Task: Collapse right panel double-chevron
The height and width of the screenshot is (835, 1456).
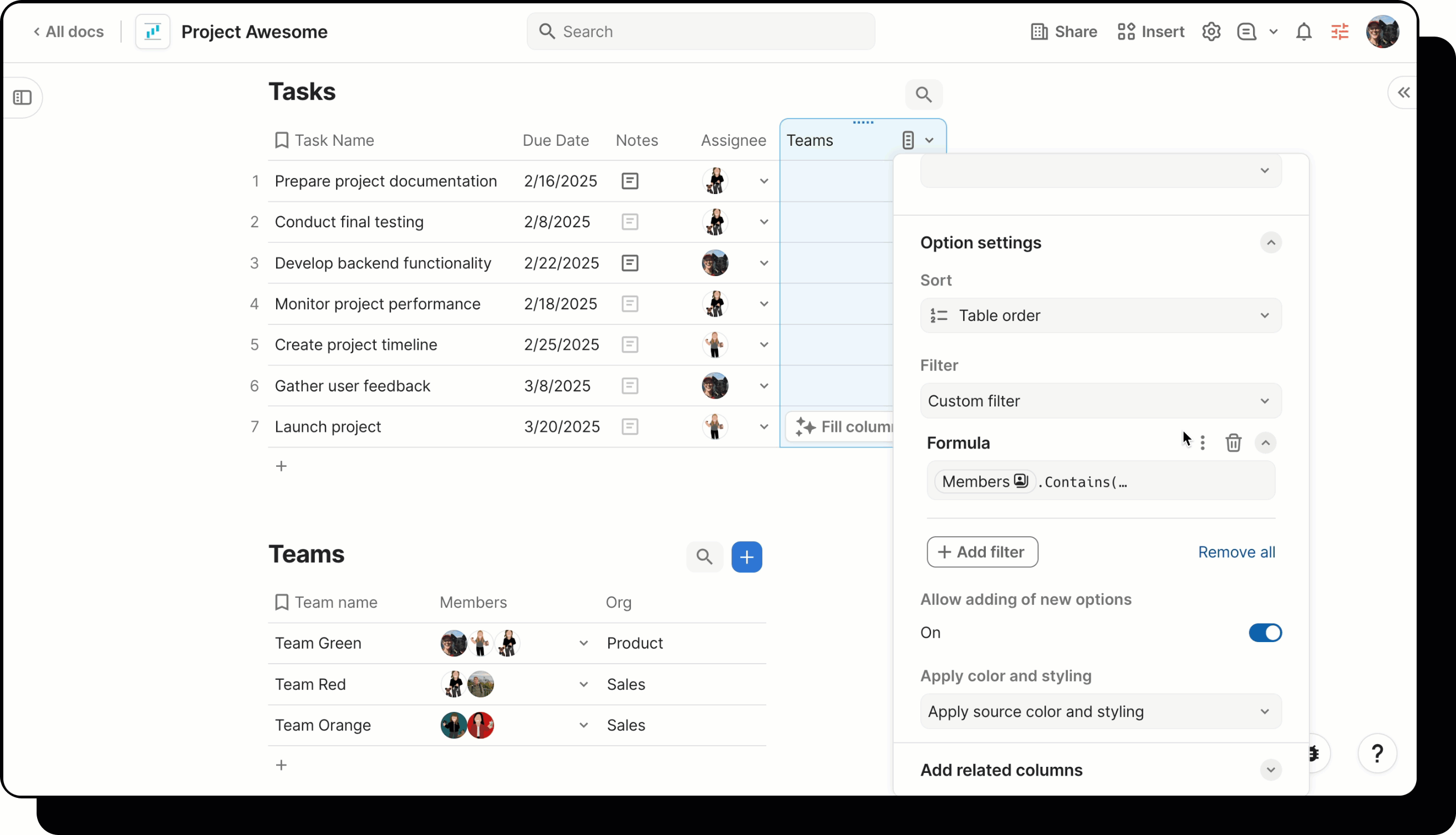Action: click(1403, 93)
